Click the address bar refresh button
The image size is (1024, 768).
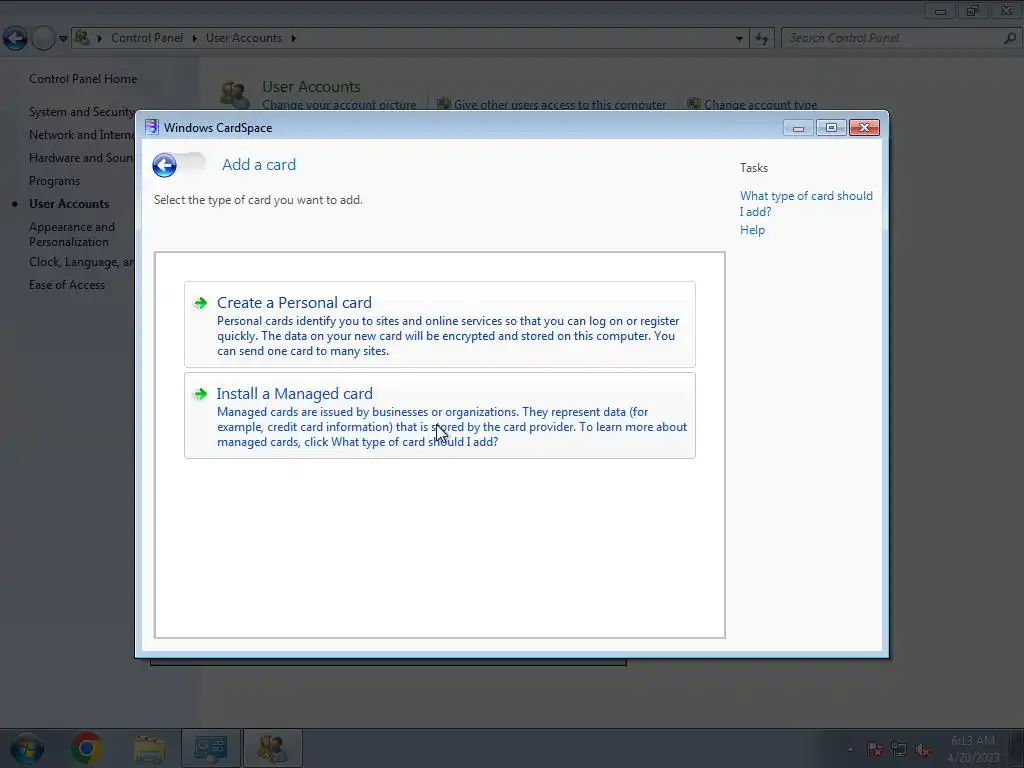[761, 39]
